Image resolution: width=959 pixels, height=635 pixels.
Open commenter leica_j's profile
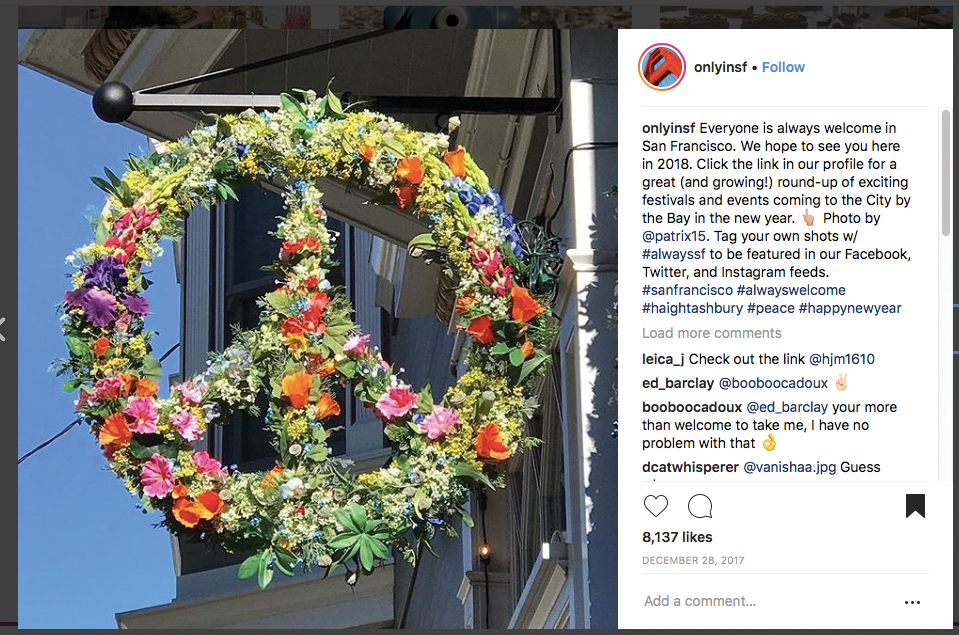click(x=663, y=360)
